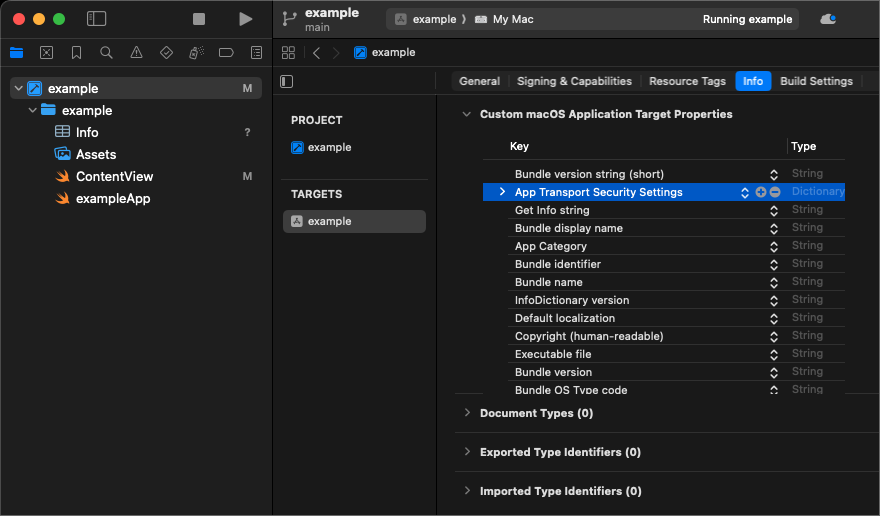Expand App Transport Security Settings row
Screen dimensions: 880x516
tap(502, 192)
